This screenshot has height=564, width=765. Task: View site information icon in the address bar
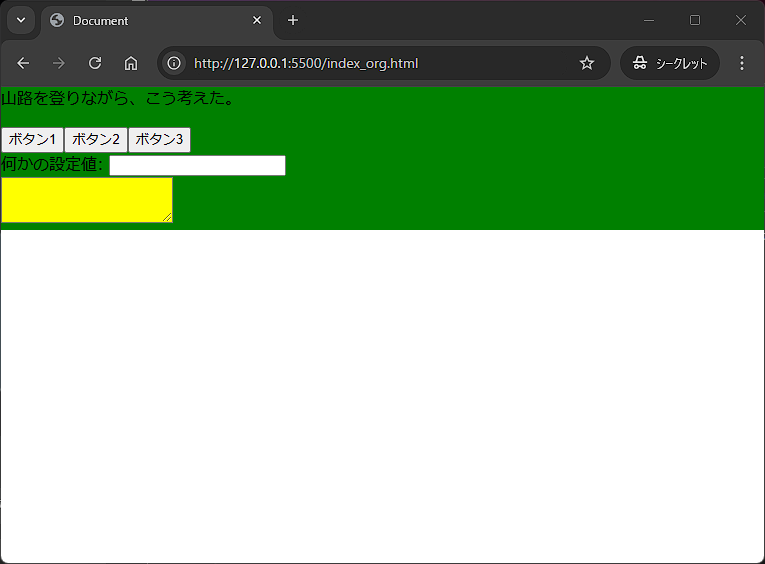point(174,63)
